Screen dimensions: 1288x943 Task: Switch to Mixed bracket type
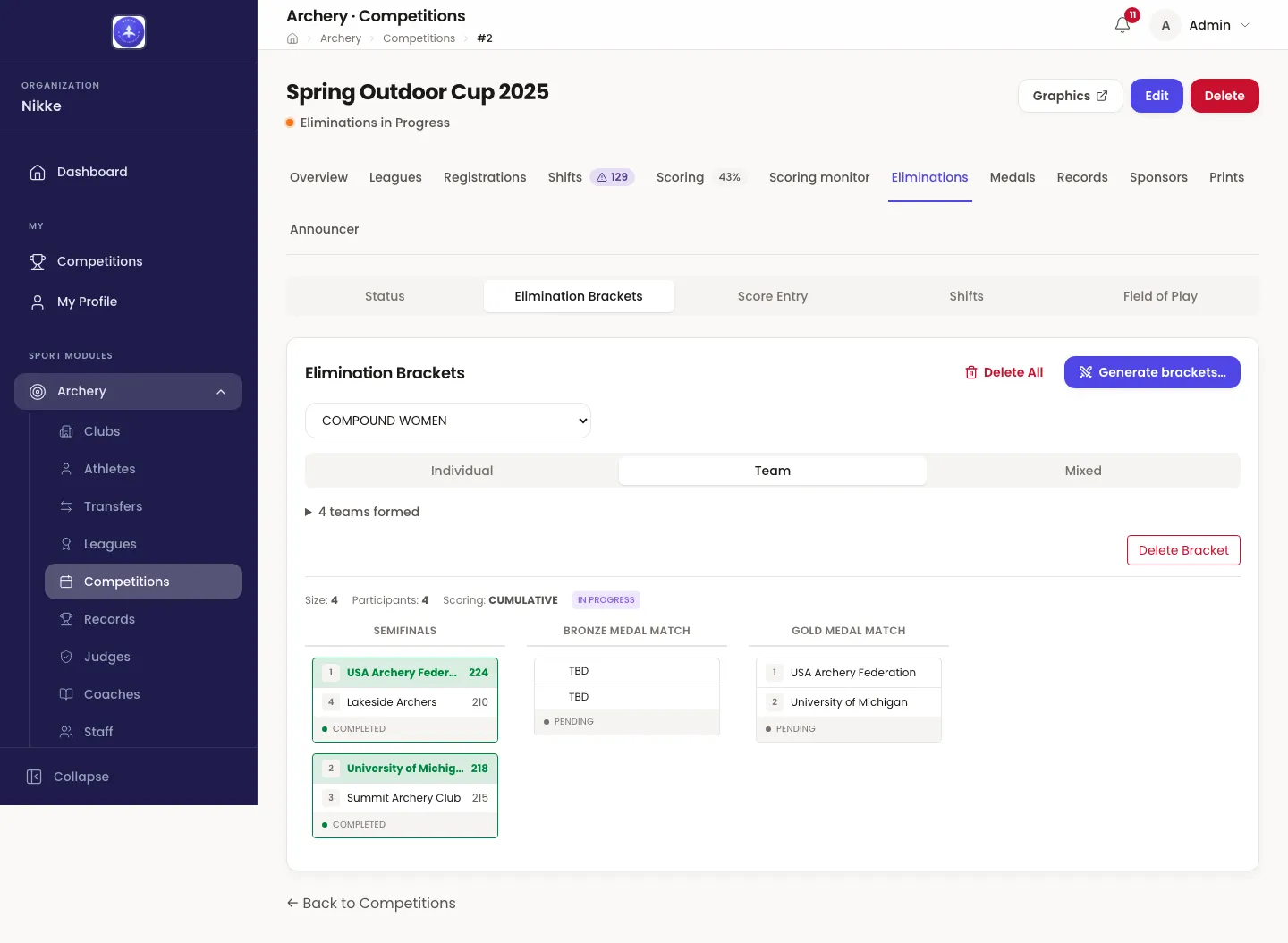coord(1083,471)
